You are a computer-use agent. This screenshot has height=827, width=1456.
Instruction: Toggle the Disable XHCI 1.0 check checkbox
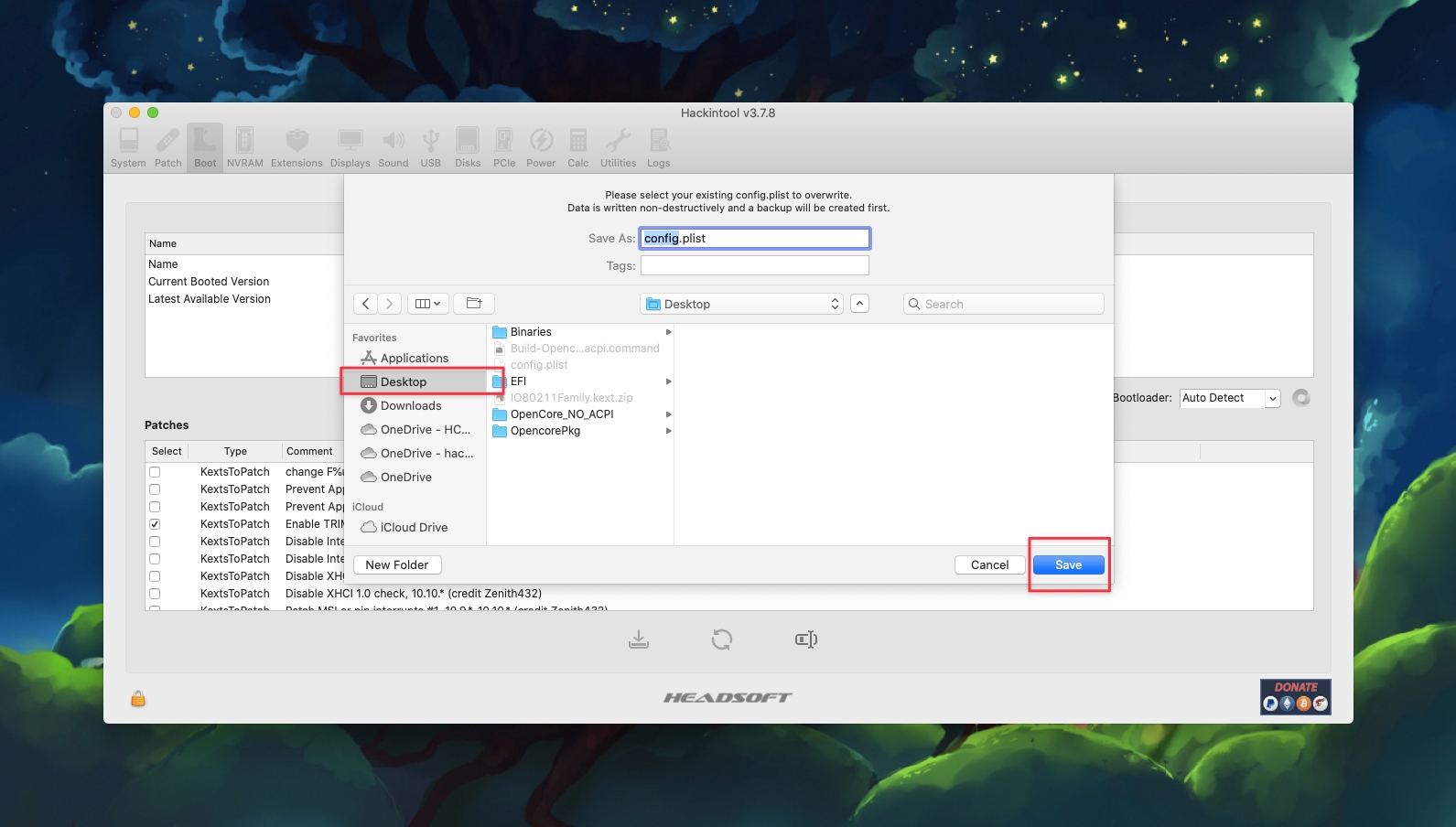click(155, 594)
